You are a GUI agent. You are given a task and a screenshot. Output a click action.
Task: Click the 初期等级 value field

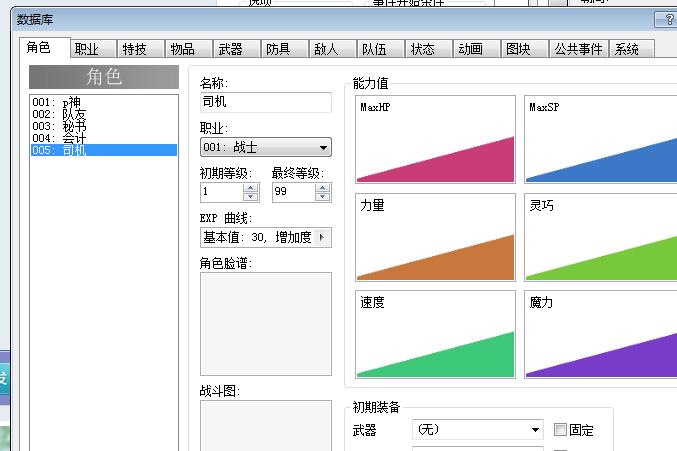click(221, 192)
